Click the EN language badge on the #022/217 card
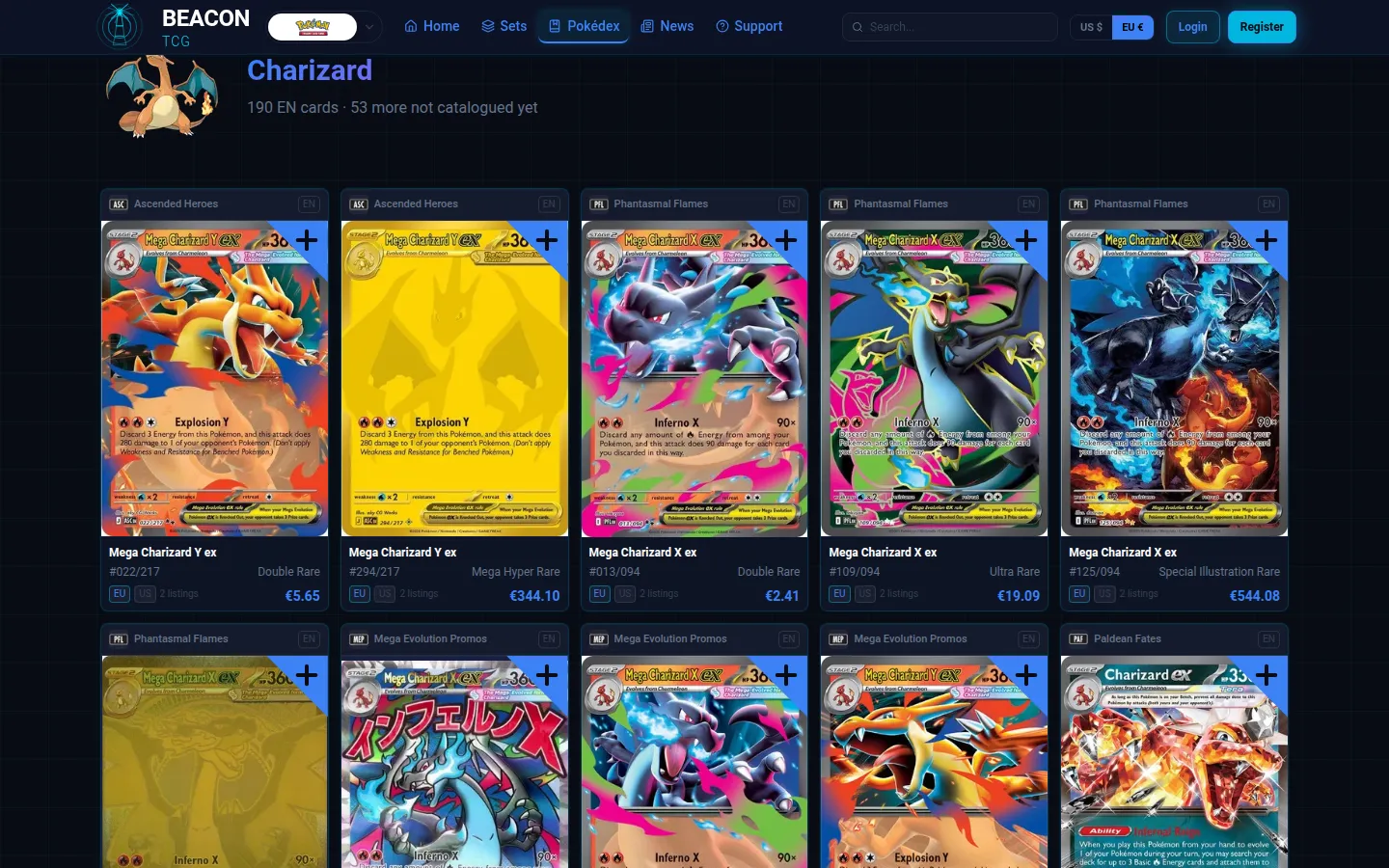 click(309, 204)
